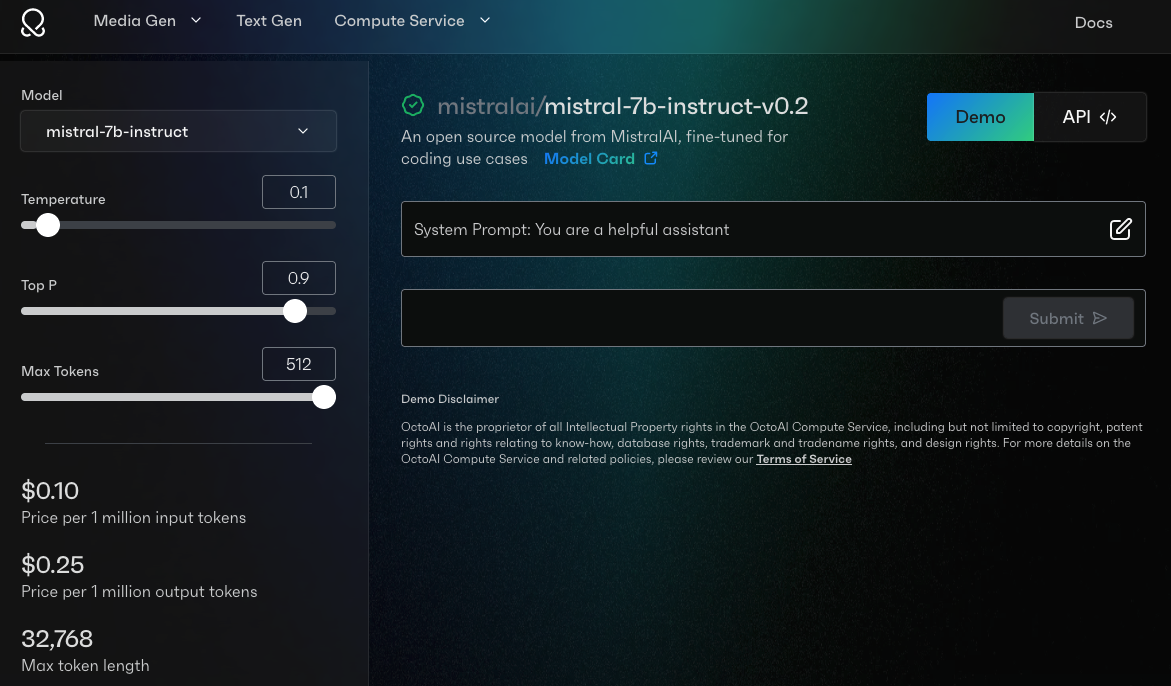The height and width of the screenshot is (686, 1171).
Task: Open the mistral-7b-instruct model dropdown
Action: click(x=178, y=131)
